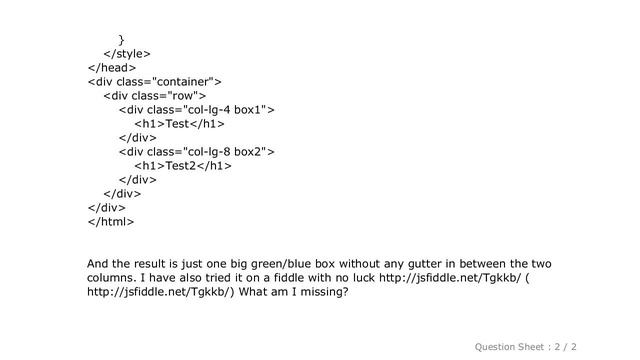Click the closing div right after the Test heading
640x360 pixels.
click(x=138, y=138)
